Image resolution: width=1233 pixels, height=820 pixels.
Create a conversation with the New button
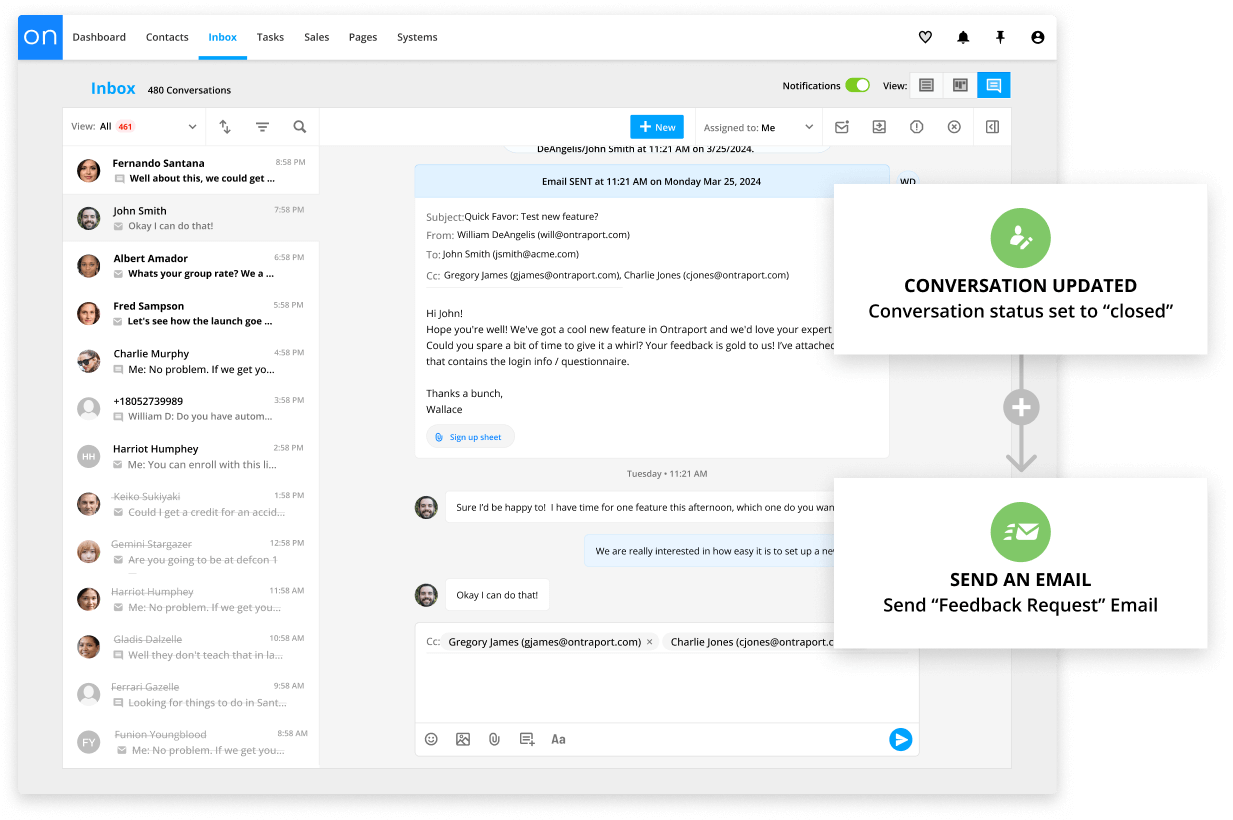point(657,126)
